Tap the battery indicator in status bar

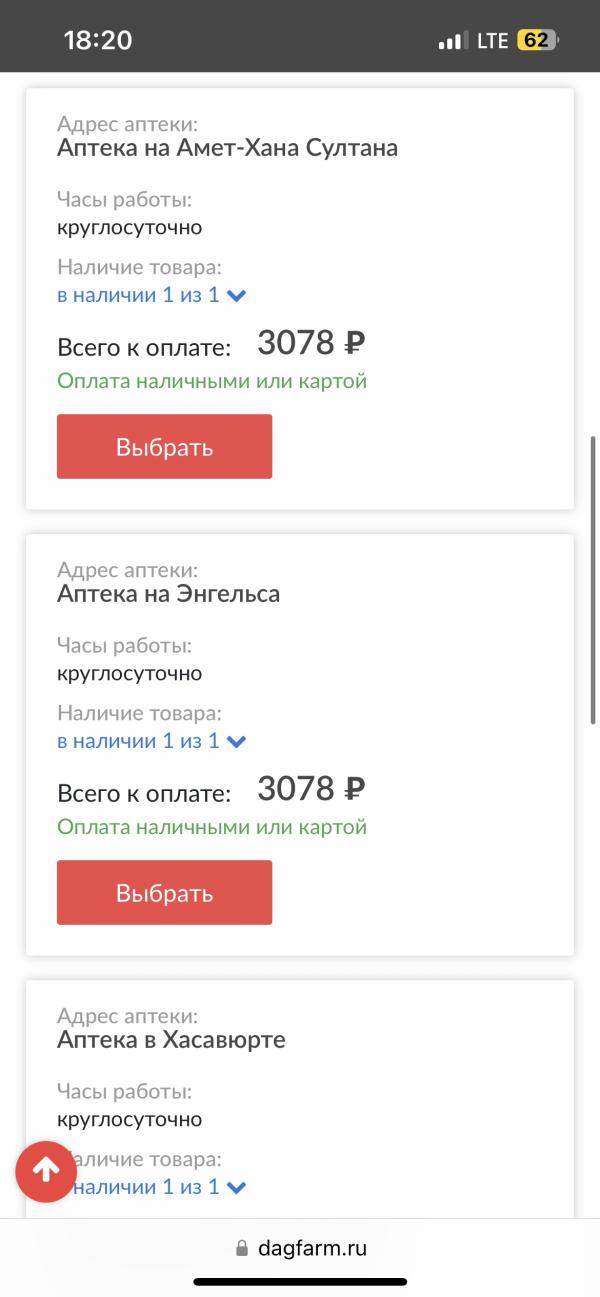538,41
